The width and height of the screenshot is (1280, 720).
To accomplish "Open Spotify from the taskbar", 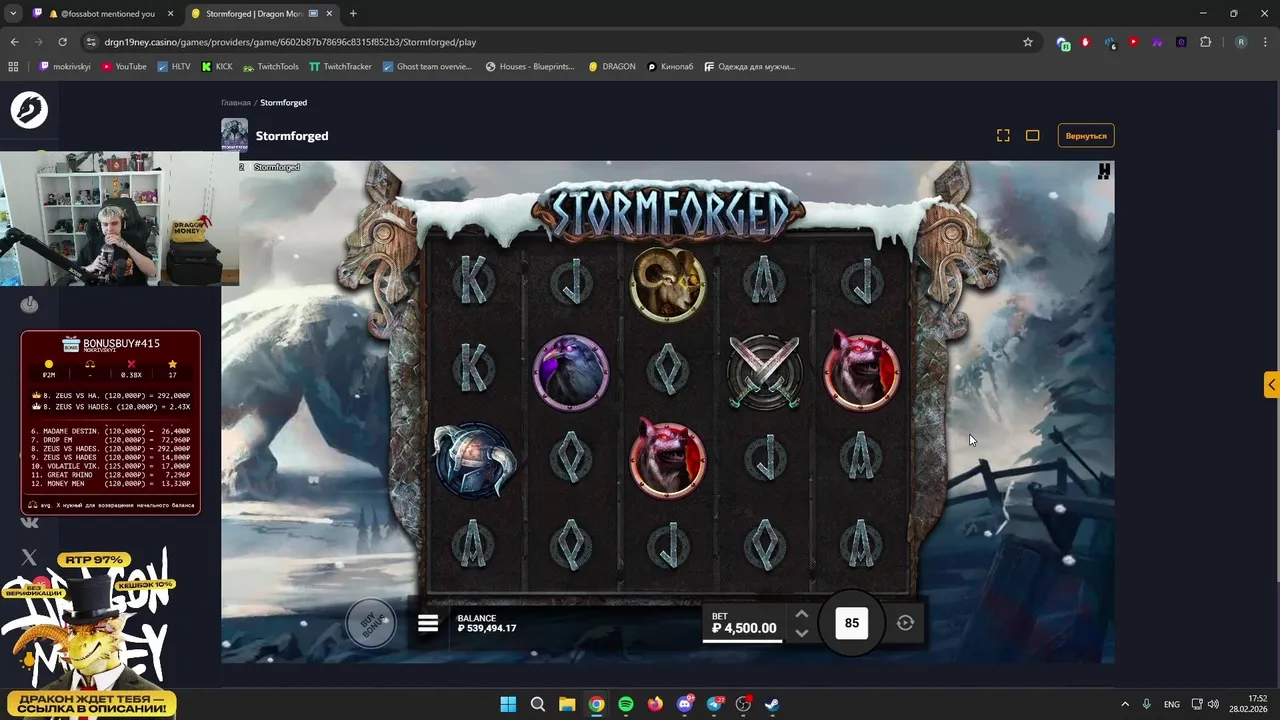I will click(x=626, y=704).
